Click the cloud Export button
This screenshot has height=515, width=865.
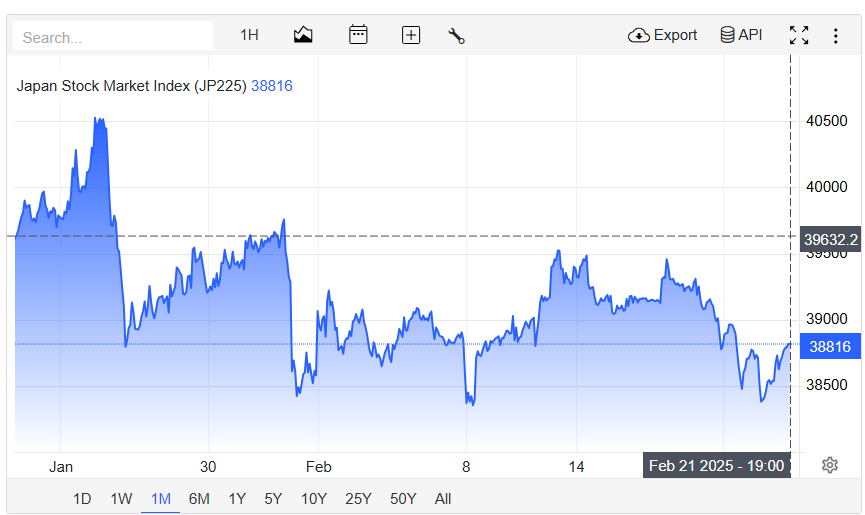pyautogui.click(x=663, y=35)
